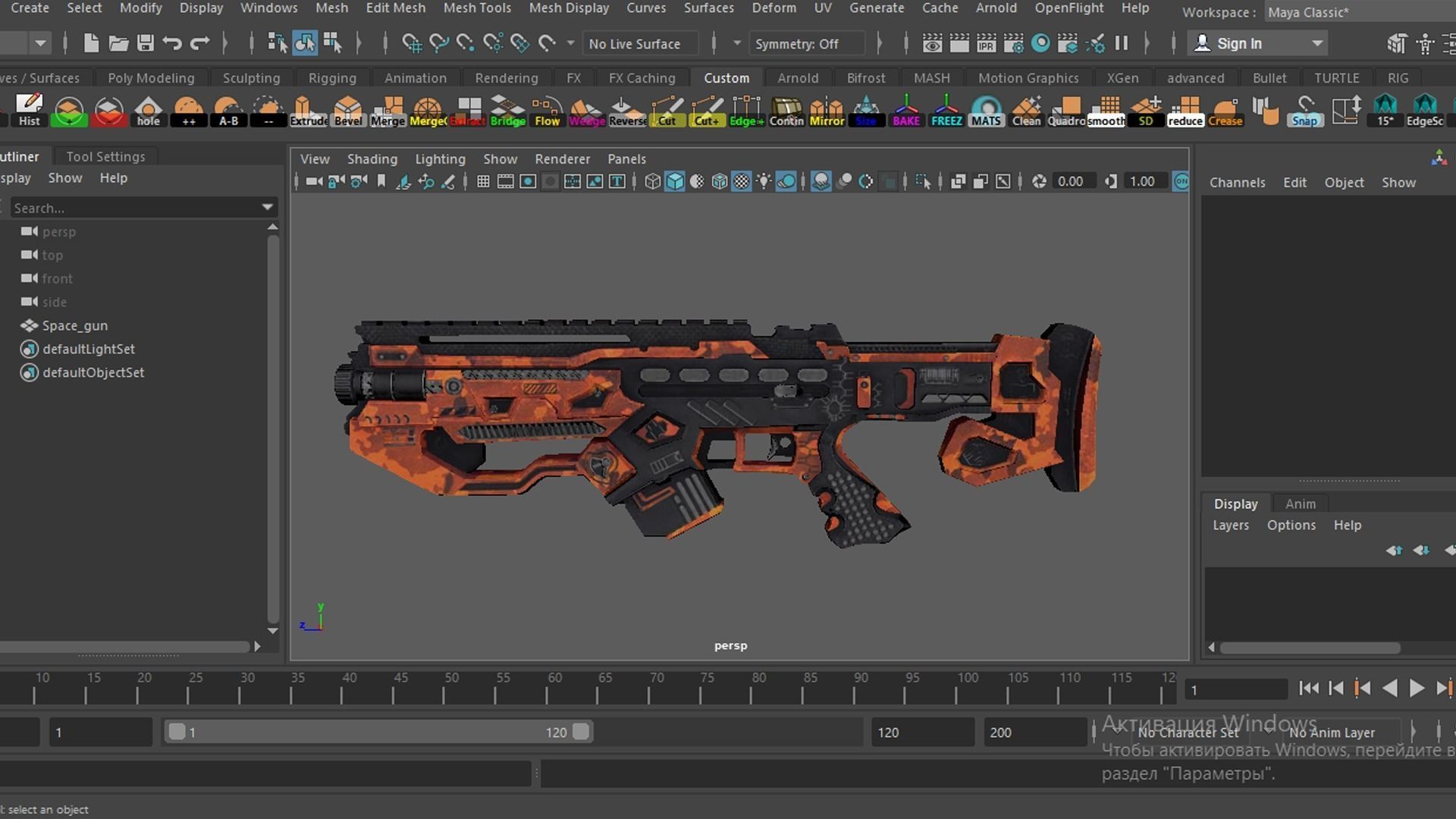Click the Save Scene floppy icon

[x=146, y=43]
